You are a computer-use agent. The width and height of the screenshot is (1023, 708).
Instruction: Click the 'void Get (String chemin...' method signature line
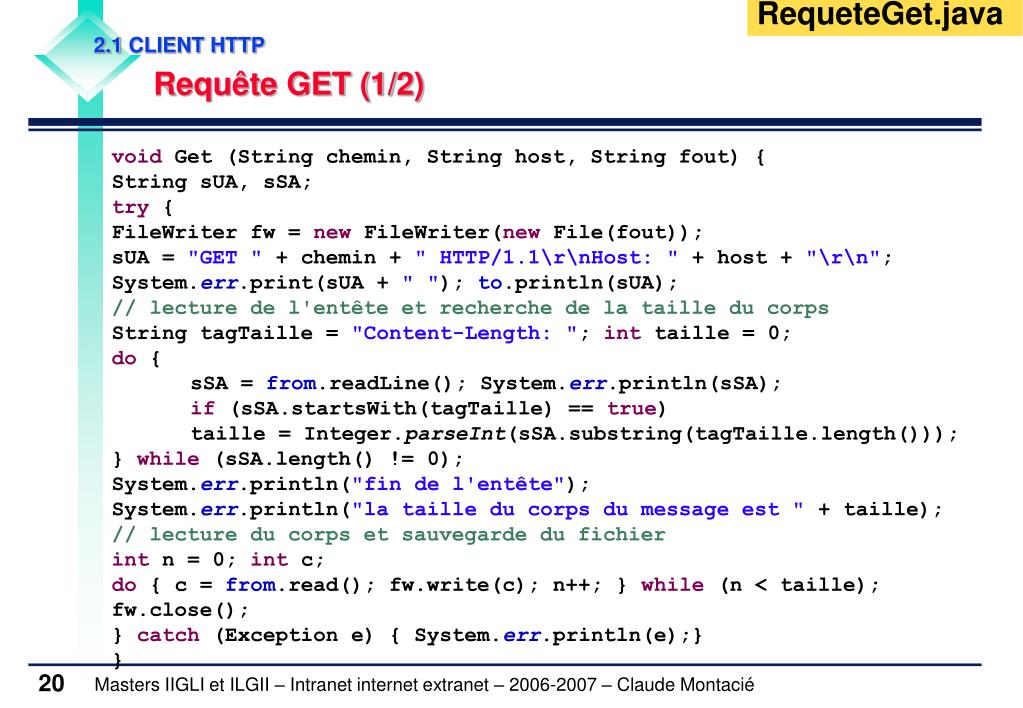[x=438, y=157]
